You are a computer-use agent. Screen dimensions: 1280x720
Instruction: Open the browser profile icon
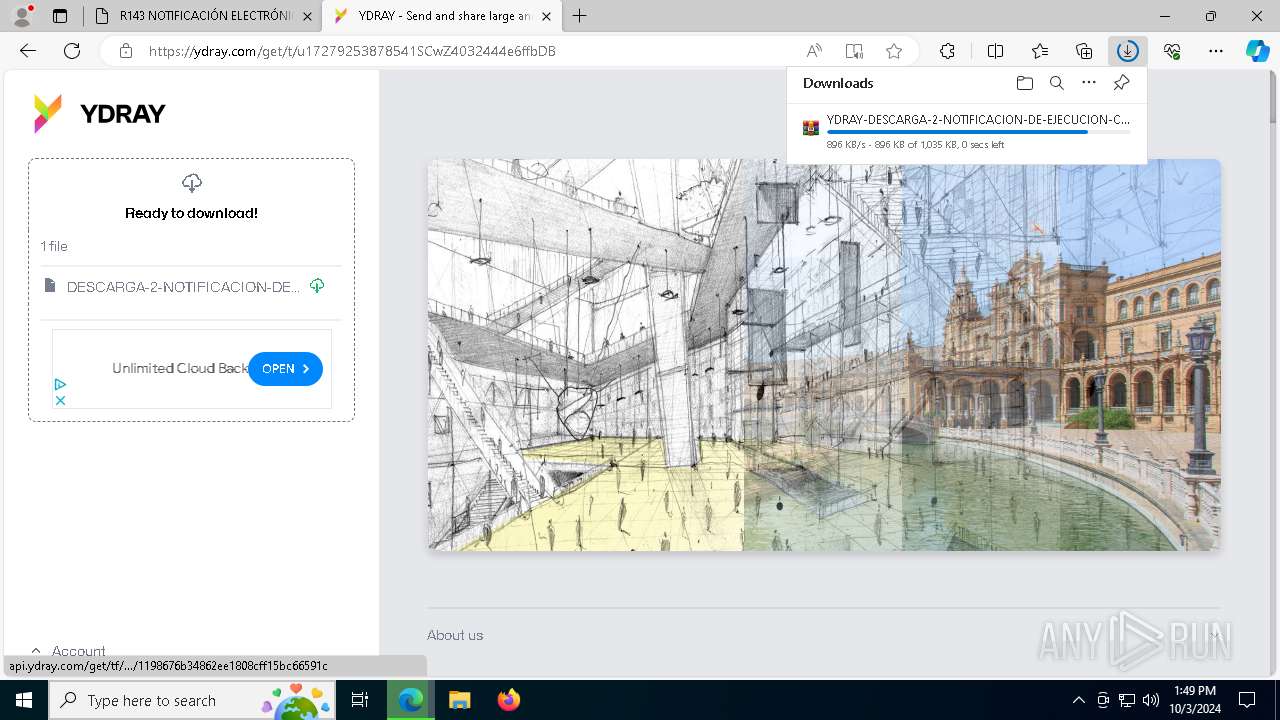[22, 16]
